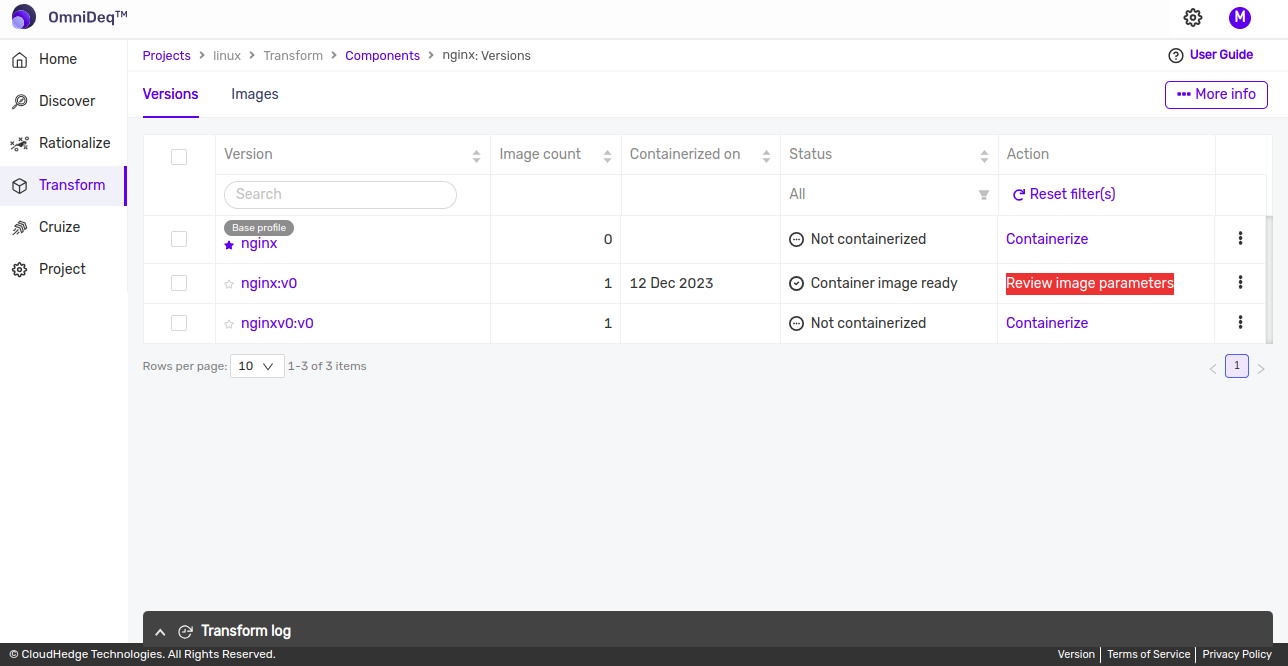Check the nginxv0:v0 row checkbox
1288x666 pixels.
click(x=179, y=323)
